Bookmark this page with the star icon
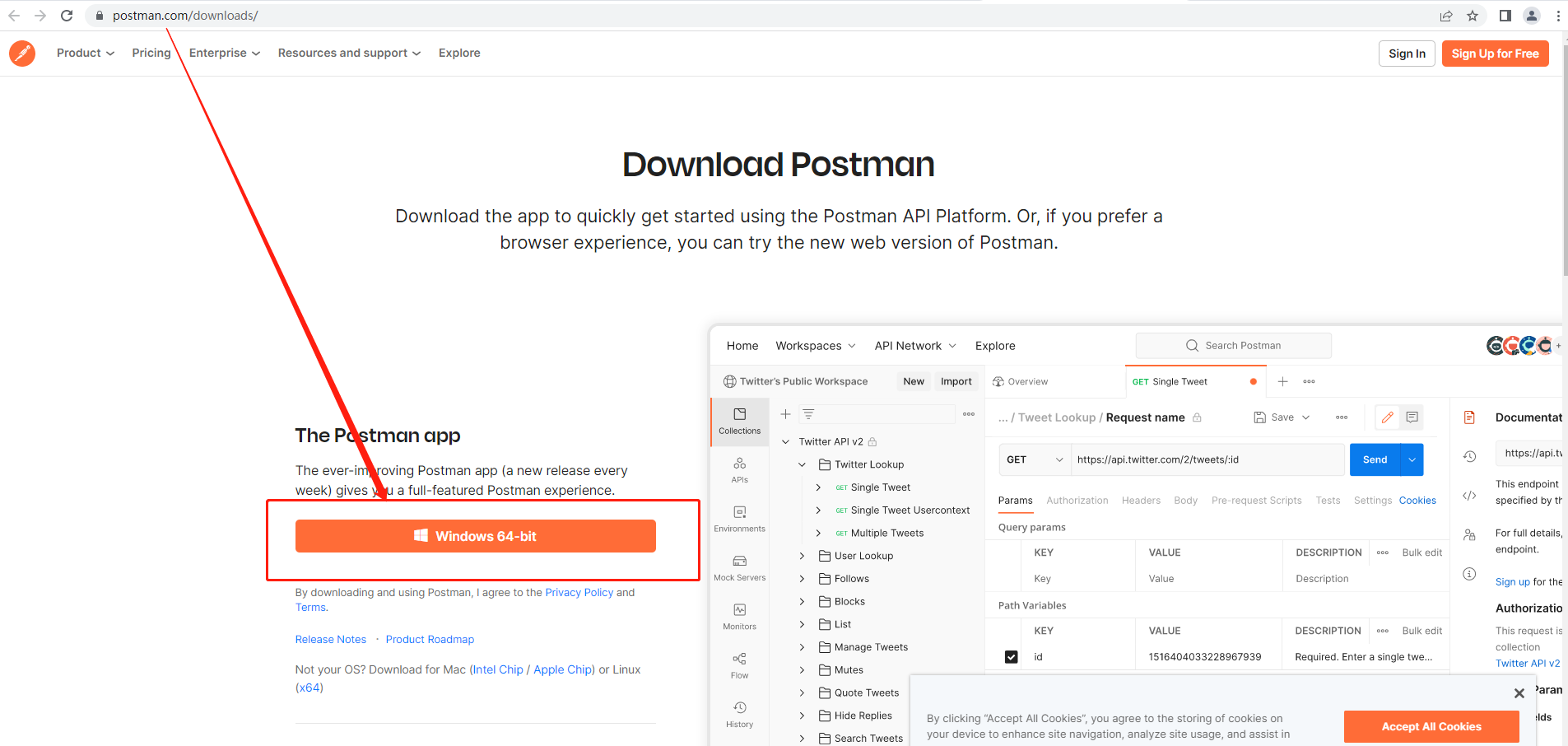This screenshot has width=1568, height=746. 1473,16
